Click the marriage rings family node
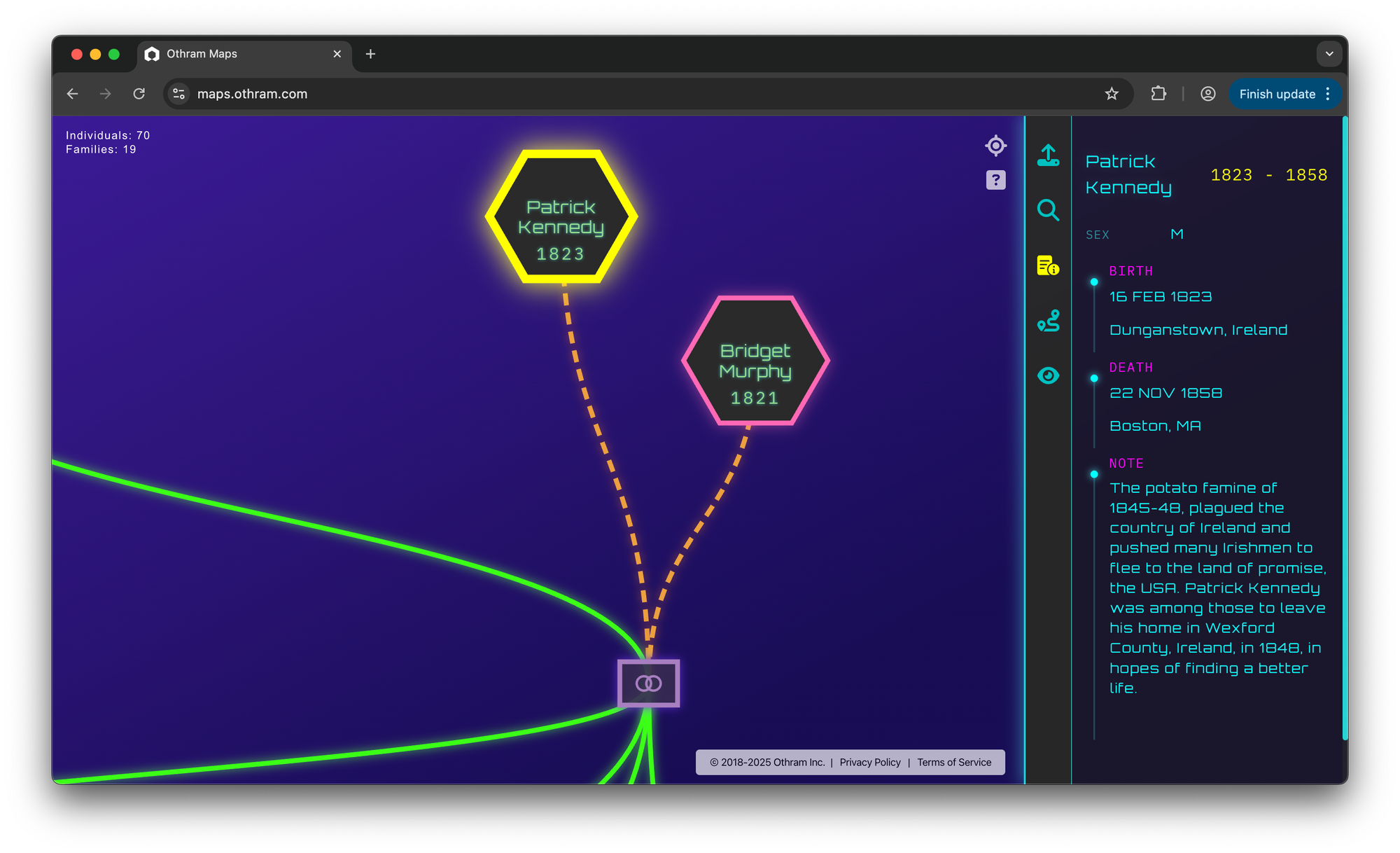The image size is (1400, 853). point(648,683)
